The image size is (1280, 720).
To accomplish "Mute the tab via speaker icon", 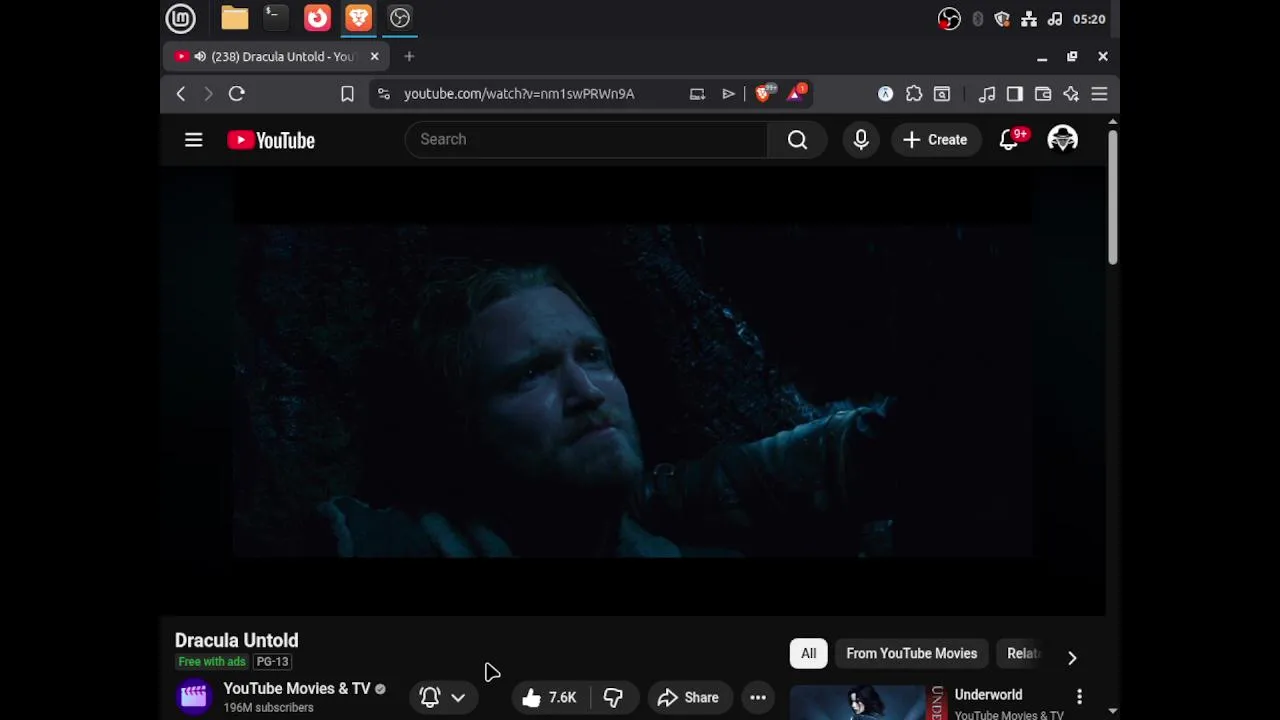I will (x=200, y=57).
